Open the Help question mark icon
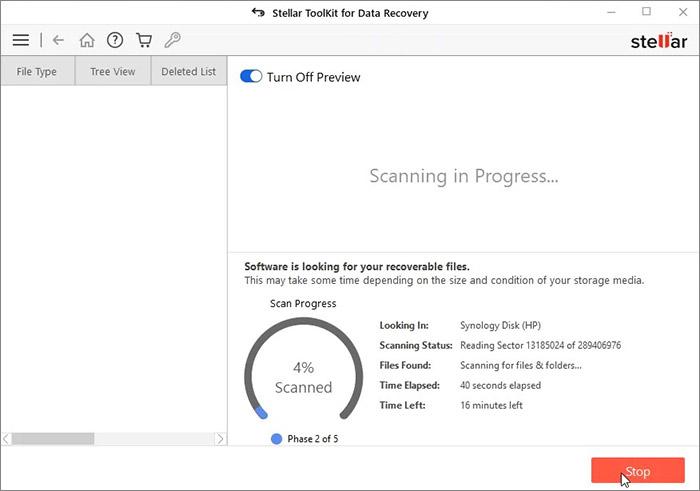Image resolution: width=700 pixels, height=491 pixels. [115, 40]
